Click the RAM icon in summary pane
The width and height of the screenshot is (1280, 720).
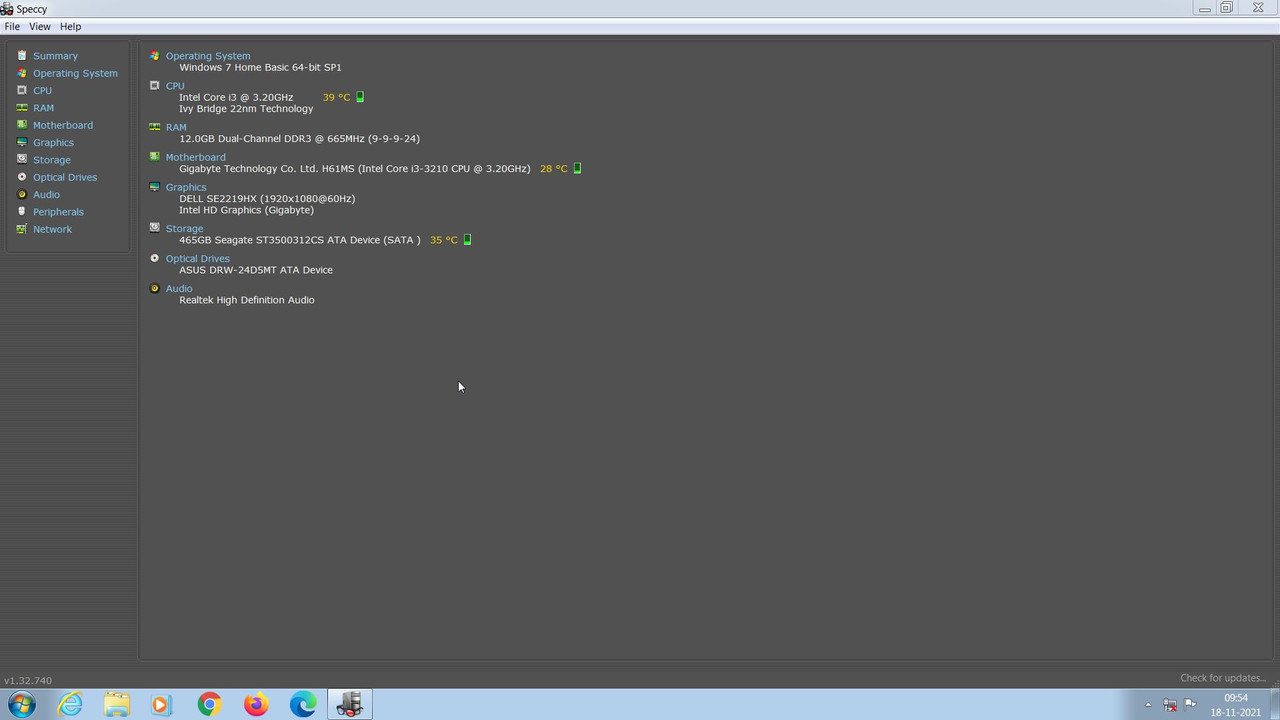(x=154, y=127)
